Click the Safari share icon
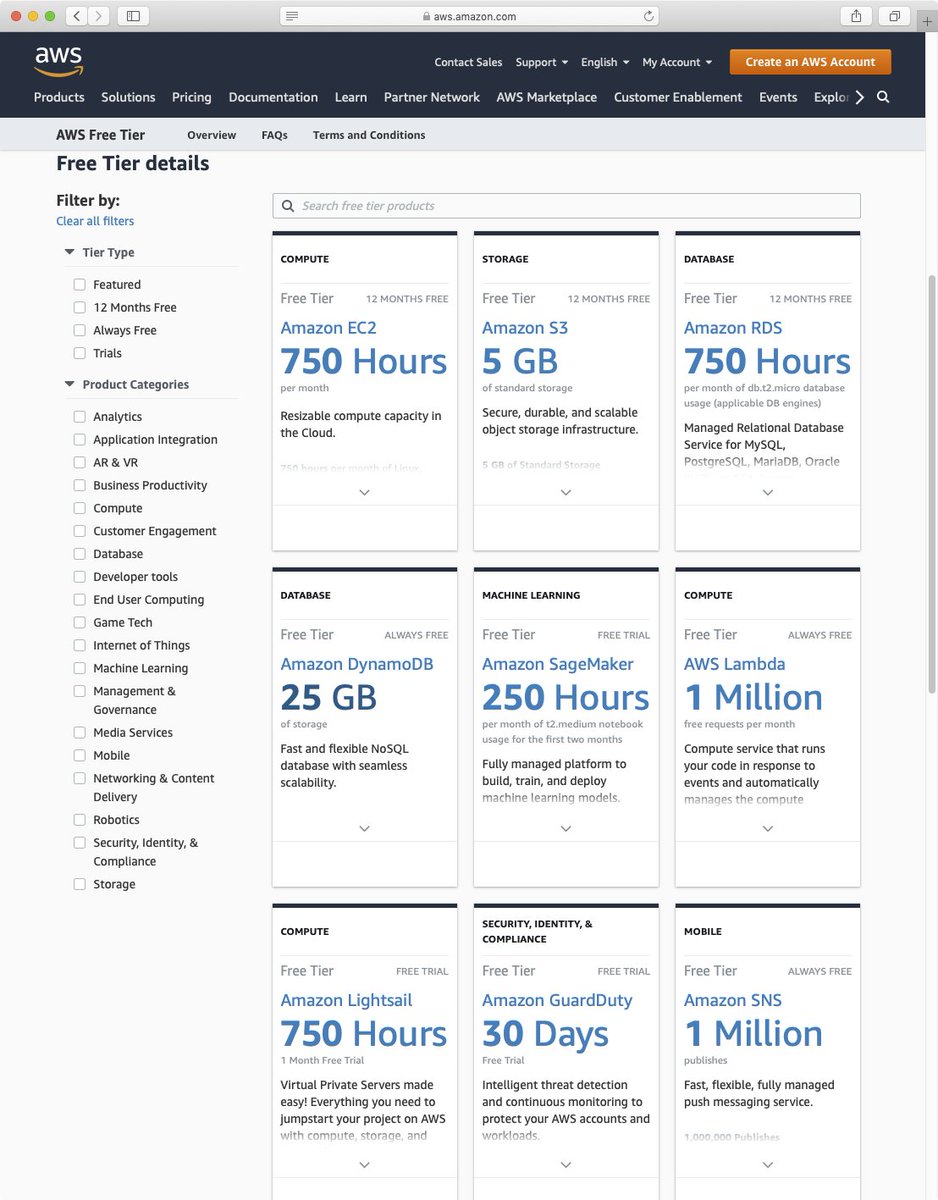The width and height of the screenshot is (938, 1200). pyautogui.click(x=856, y=16)
